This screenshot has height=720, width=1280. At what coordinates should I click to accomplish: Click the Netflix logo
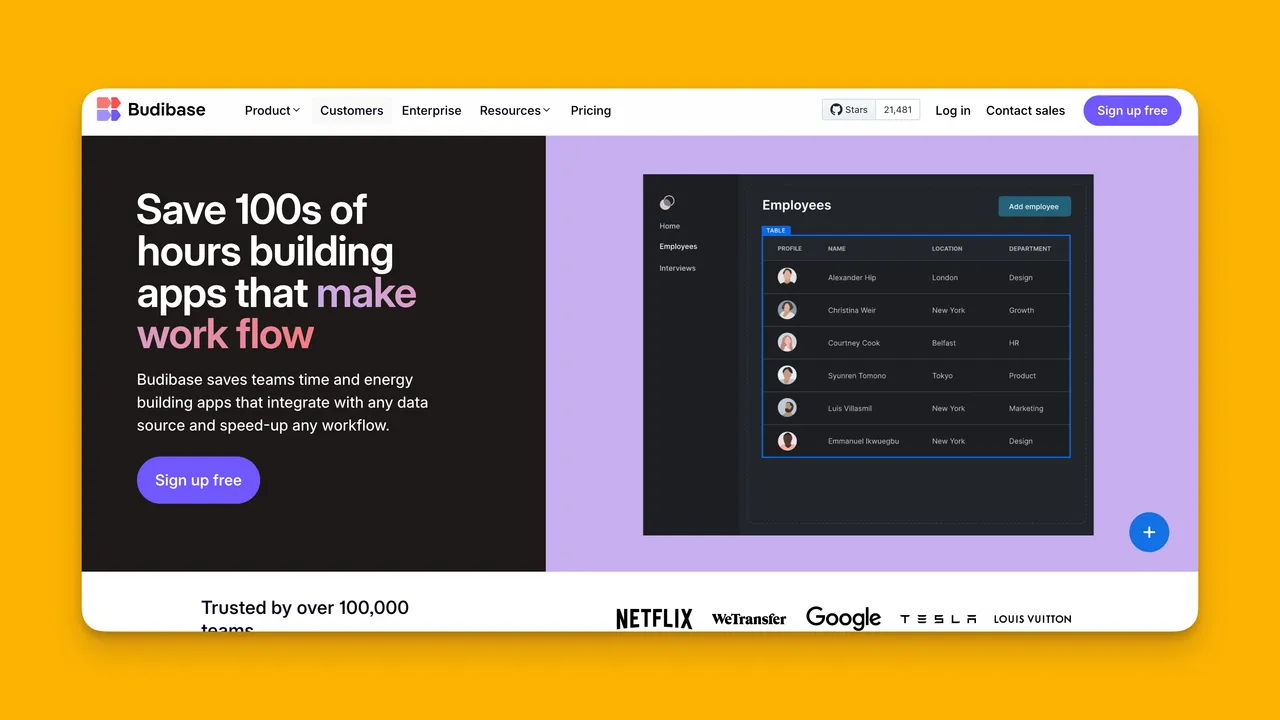pyautogui.click(x=654, y=619)
